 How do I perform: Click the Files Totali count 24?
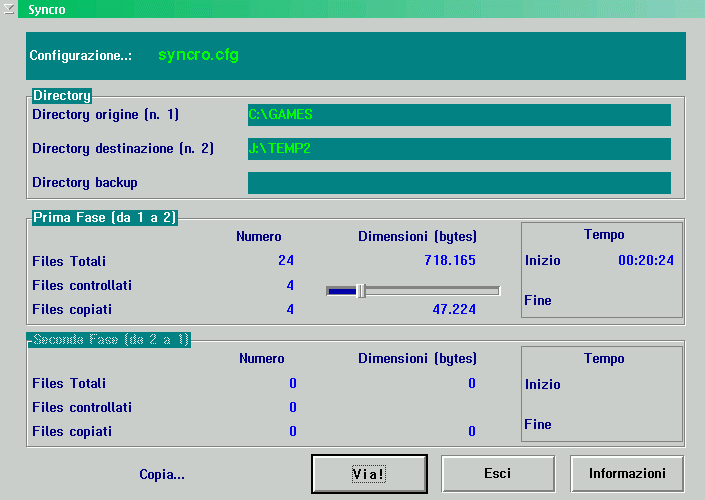click(x=286, y=261)
